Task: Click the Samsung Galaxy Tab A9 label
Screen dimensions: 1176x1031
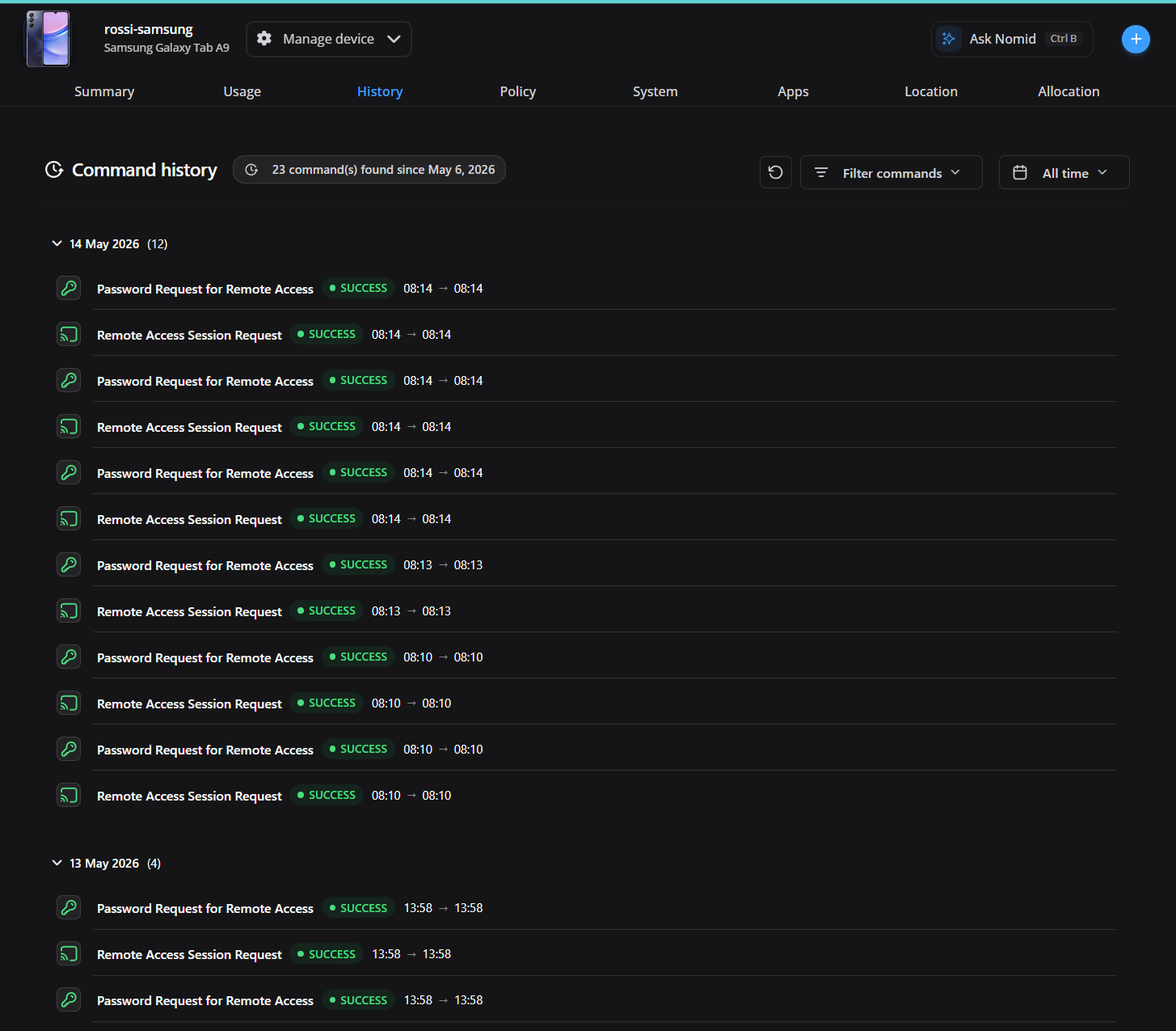Action: (166, 48)
